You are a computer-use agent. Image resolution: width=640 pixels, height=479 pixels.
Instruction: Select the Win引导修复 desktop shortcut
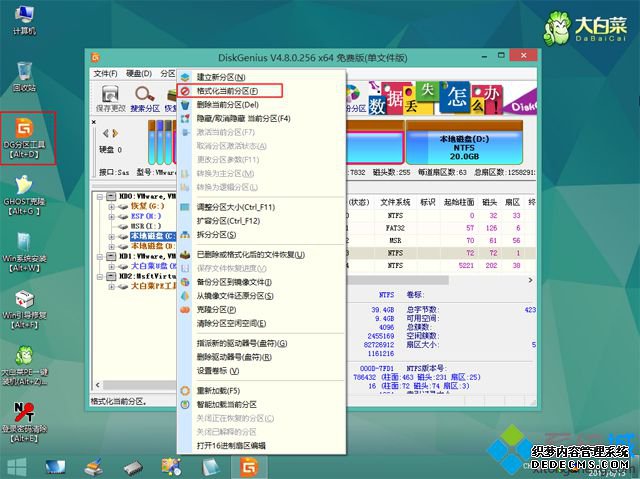point(24,309)
